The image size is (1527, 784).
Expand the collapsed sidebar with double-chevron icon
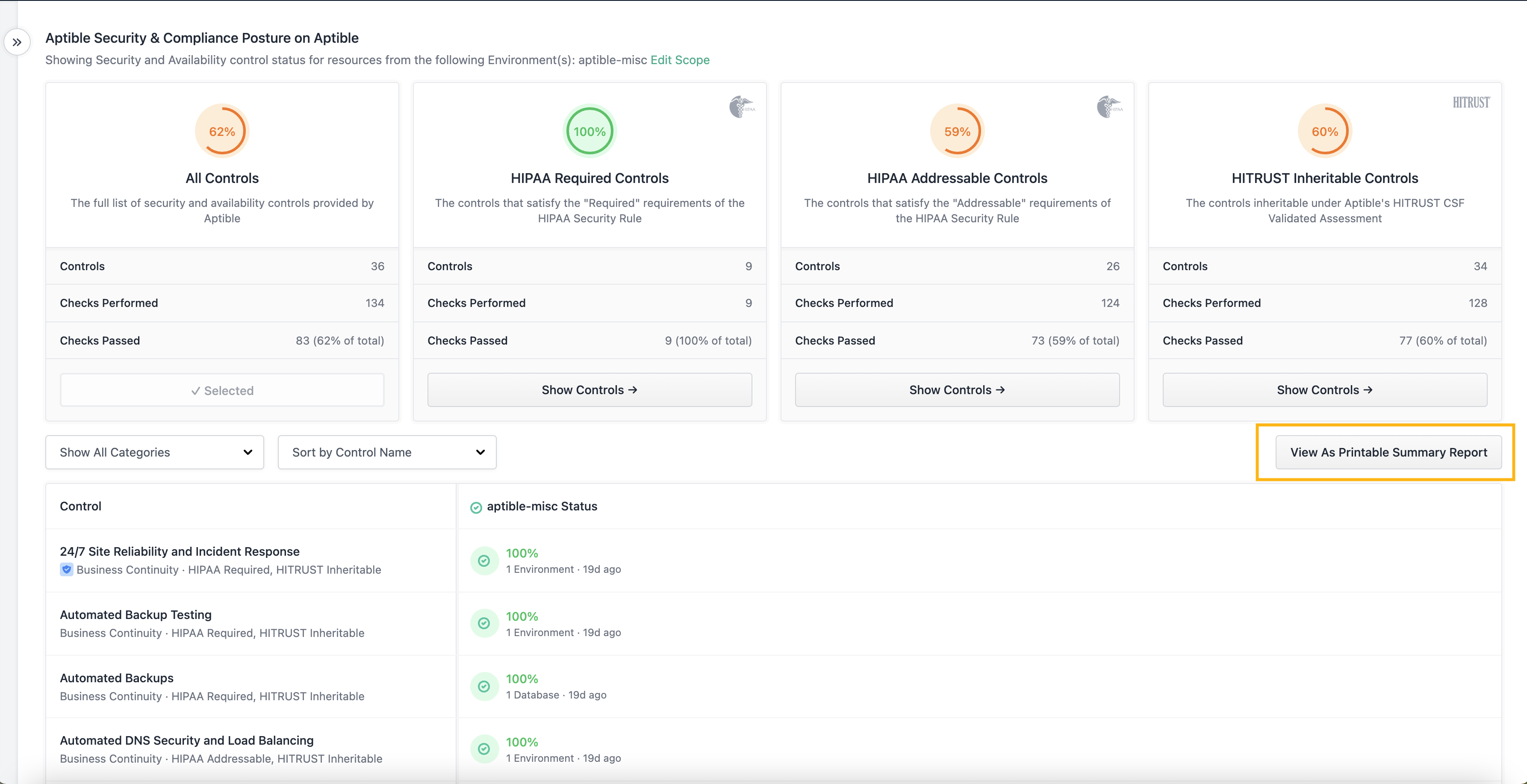(x=17, y=42)
